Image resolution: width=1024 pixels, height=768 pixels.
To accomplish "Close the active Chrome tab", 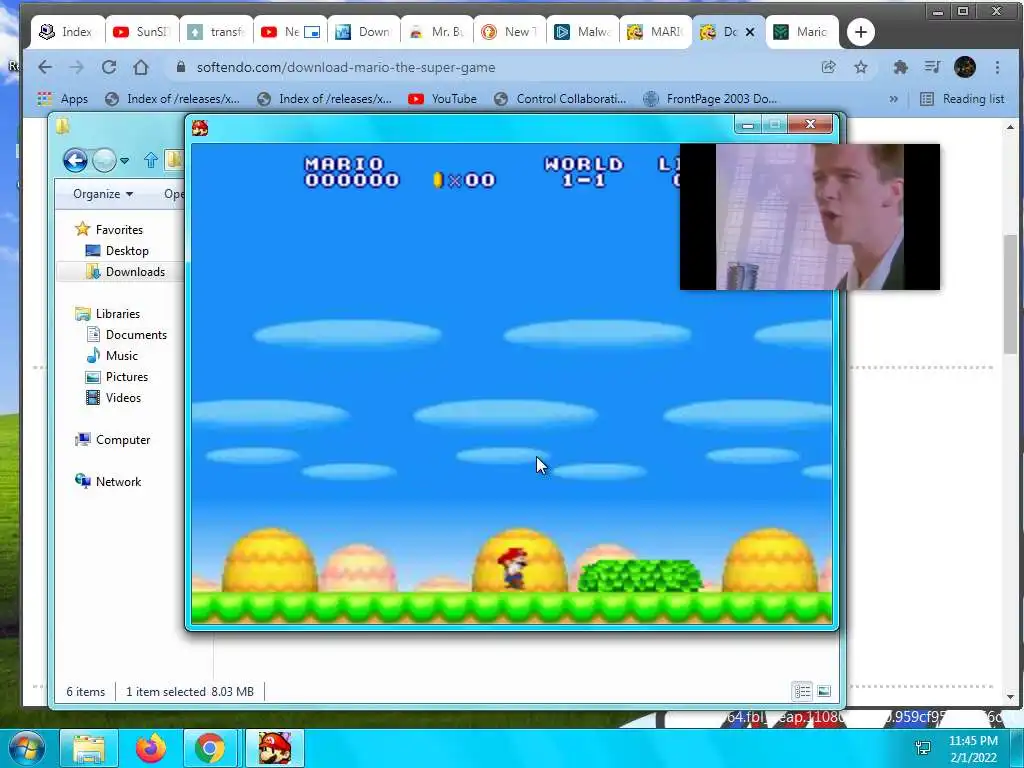I will [750, 31].
